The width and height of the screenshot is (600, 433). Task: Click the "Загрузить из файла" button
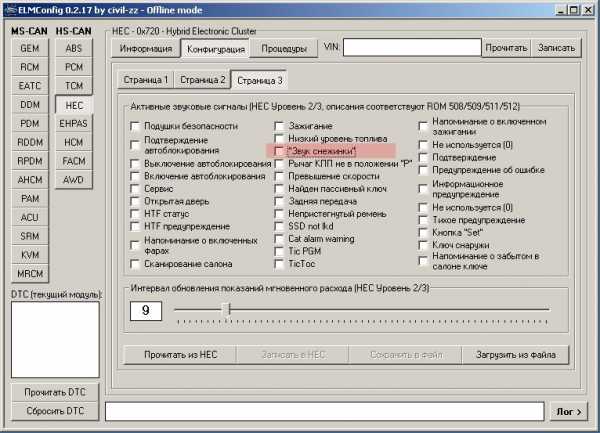515,354
